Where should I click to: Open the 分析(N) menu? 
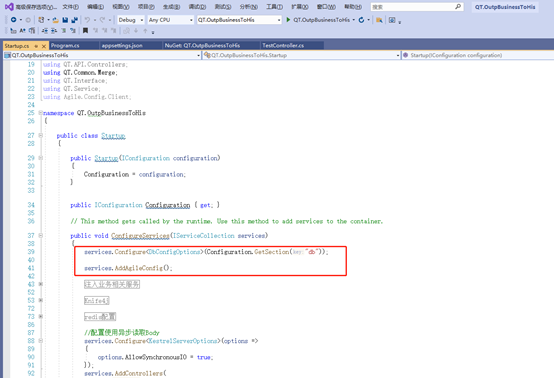point(248,7)
